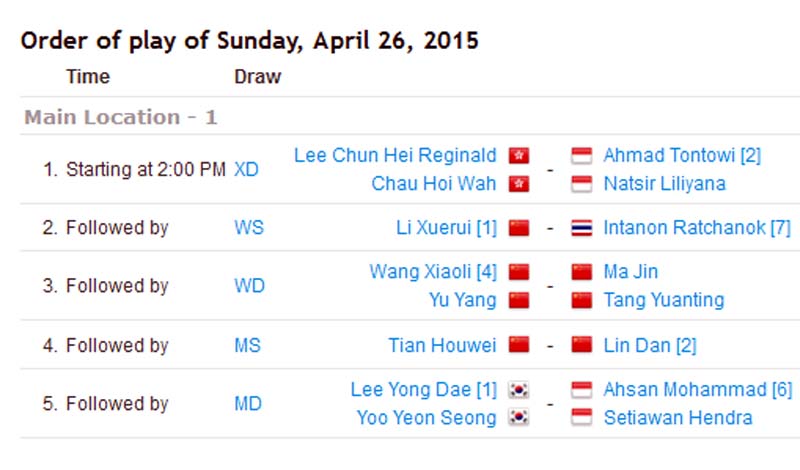
Task: Click the Draw column header
Action: click(x=257, y=77)
